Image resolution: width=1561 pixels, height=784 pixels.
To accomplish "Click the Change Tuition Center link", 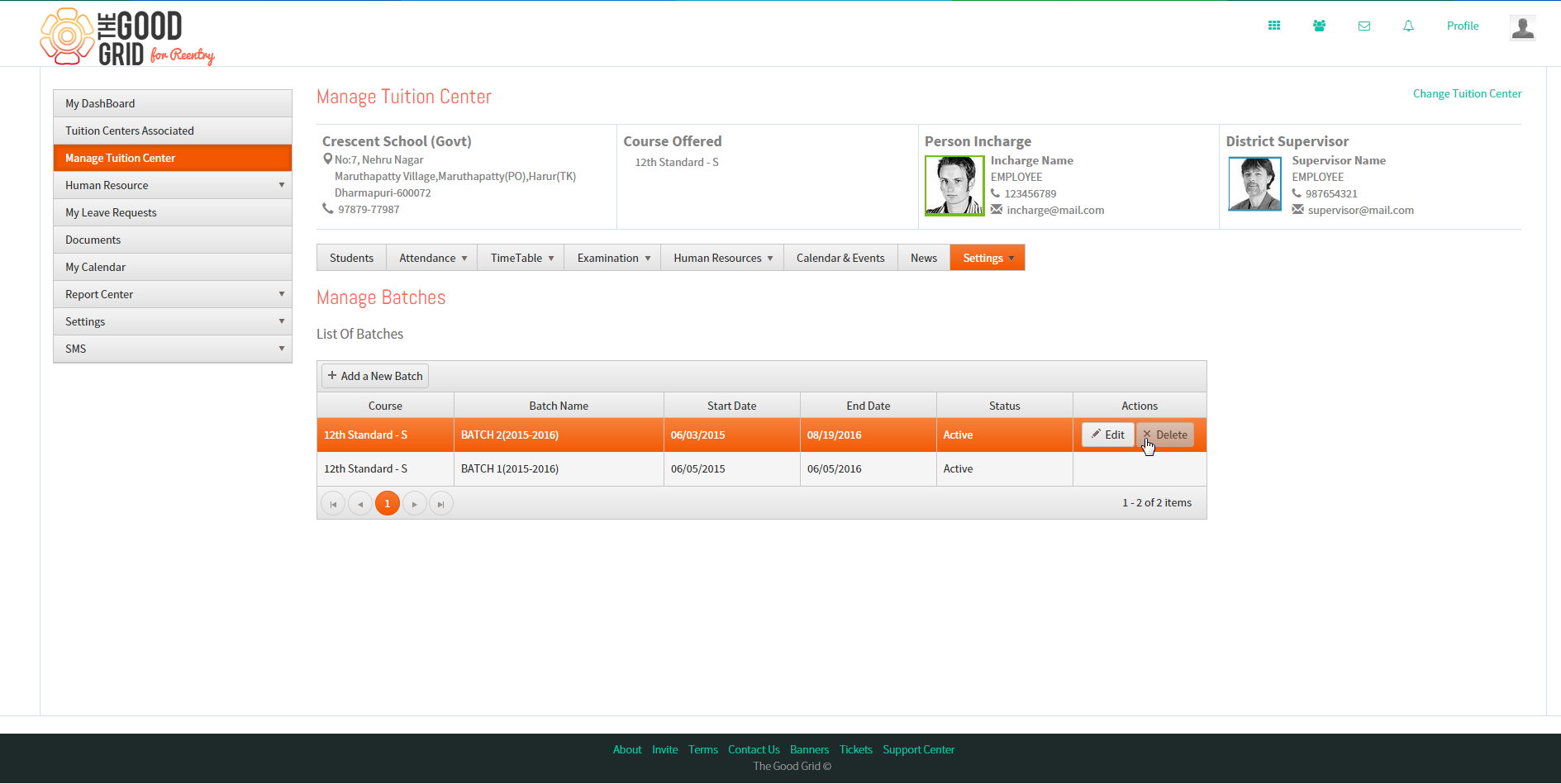I will pyautogui.click(x=1467, y=93).
